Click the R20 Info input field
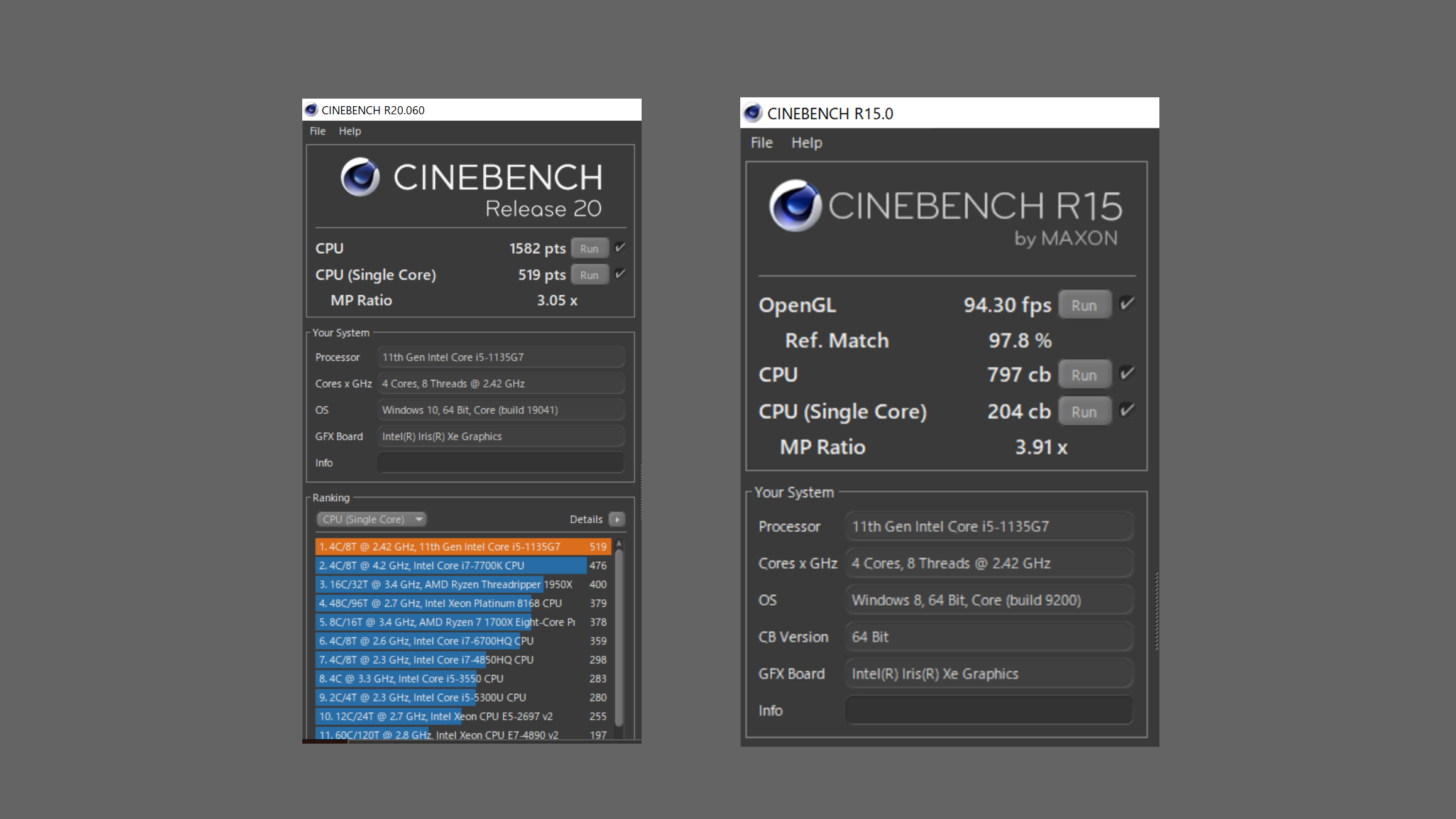Image resolution: width=1456 pixels, height=819 pixels. click(x=500, y=463)
